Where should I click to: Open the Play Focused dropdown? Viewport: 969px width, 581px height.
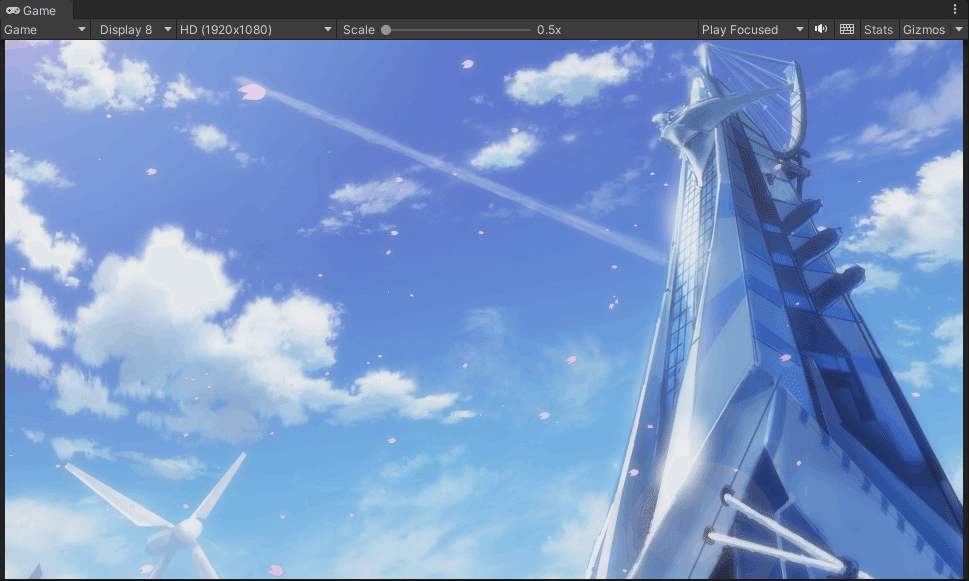click(752, 30)
